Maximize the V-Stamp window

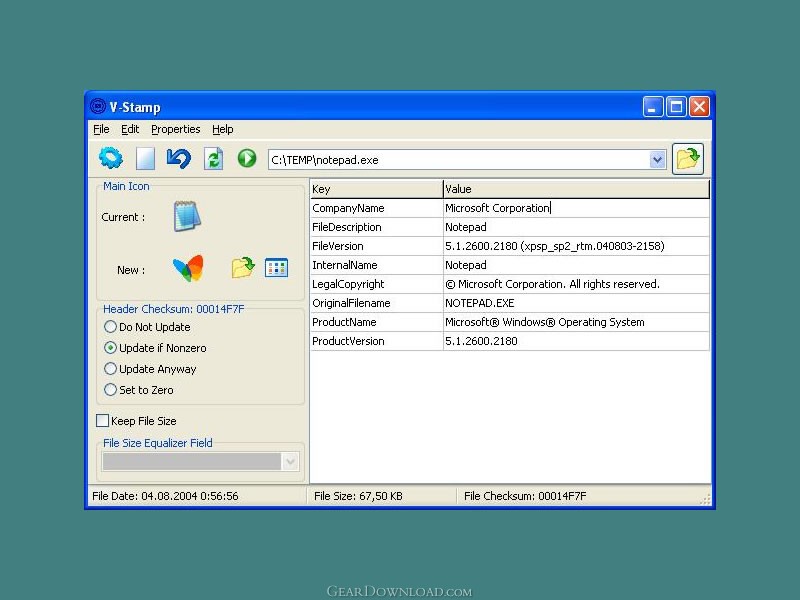(x=676, y=107)
